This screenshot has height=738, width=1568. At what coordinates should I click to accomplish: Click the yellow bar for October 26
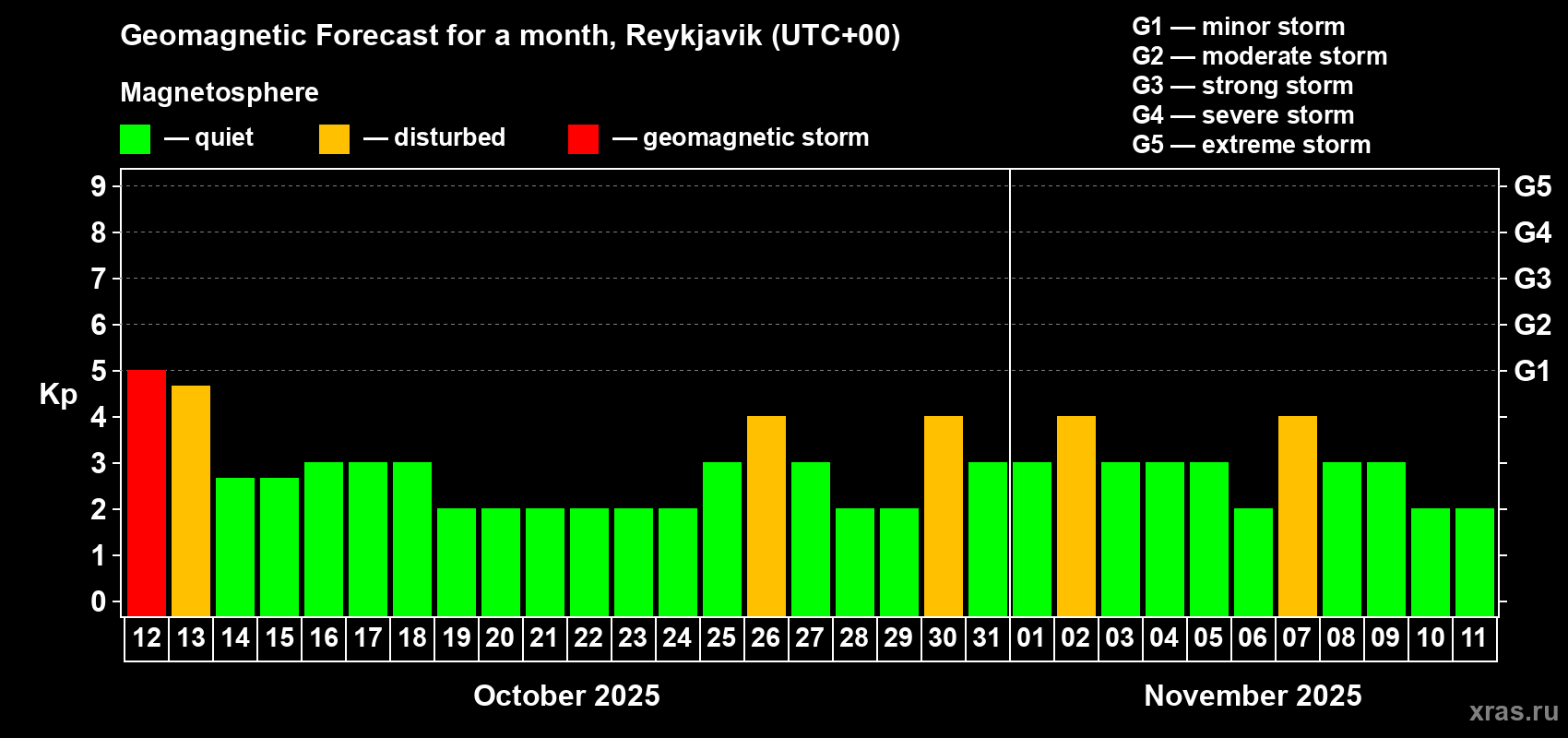pos(766,516)
